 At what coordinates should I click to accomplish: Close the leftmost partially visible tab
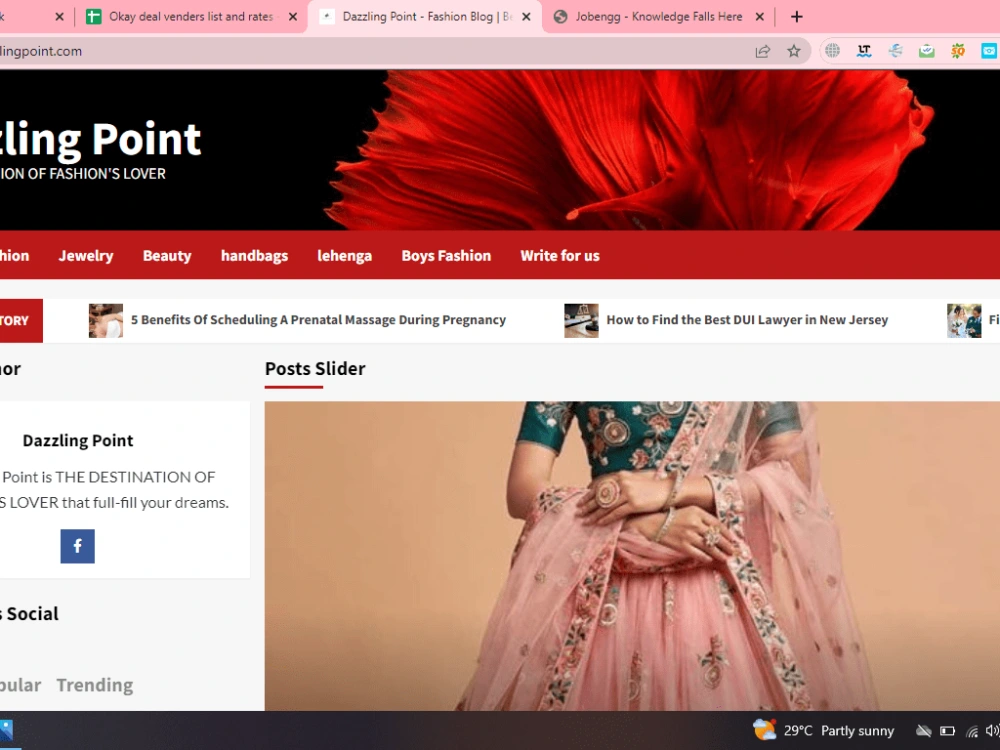coord(59,17)
